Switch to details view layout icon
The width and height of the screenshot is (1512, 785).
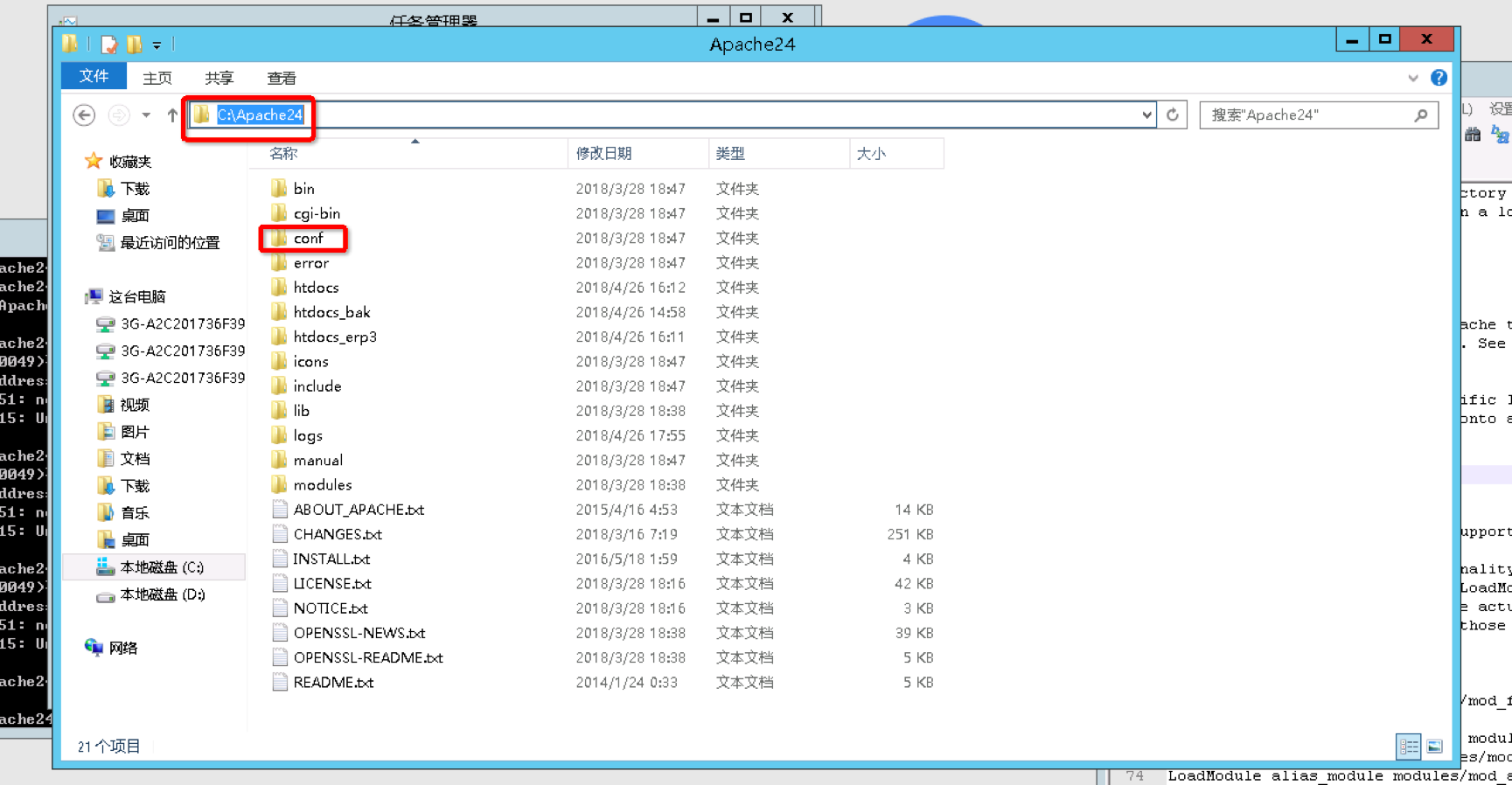(1409, 746)
